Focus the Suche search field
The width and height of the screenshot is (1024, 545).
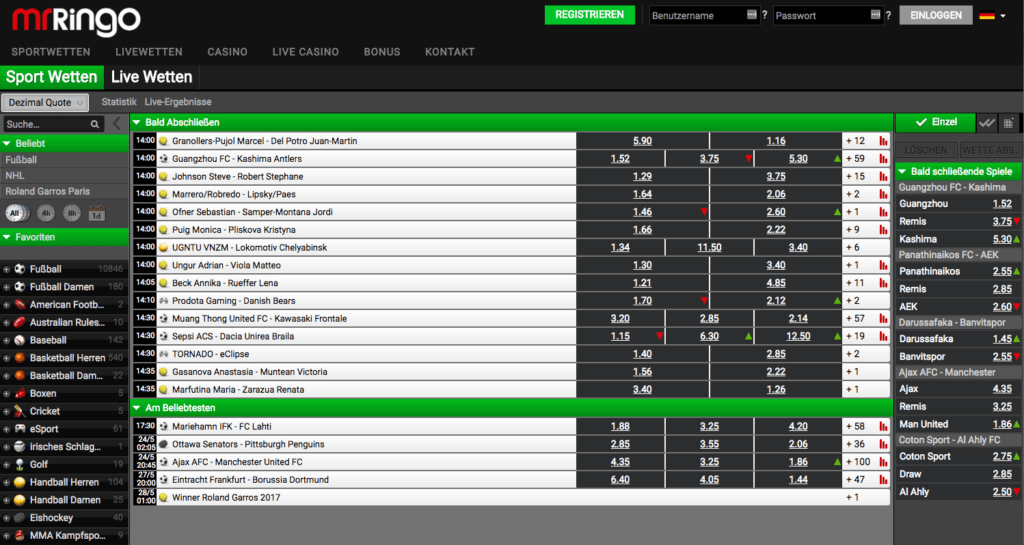coord(54,124)
